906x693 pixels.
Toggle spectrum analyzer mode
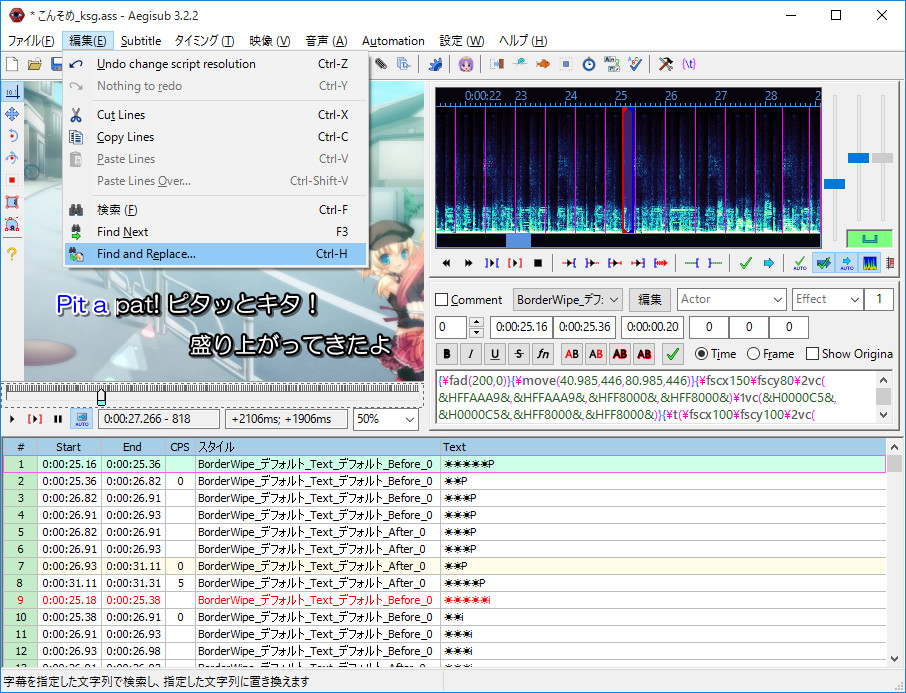coord(870,263)
